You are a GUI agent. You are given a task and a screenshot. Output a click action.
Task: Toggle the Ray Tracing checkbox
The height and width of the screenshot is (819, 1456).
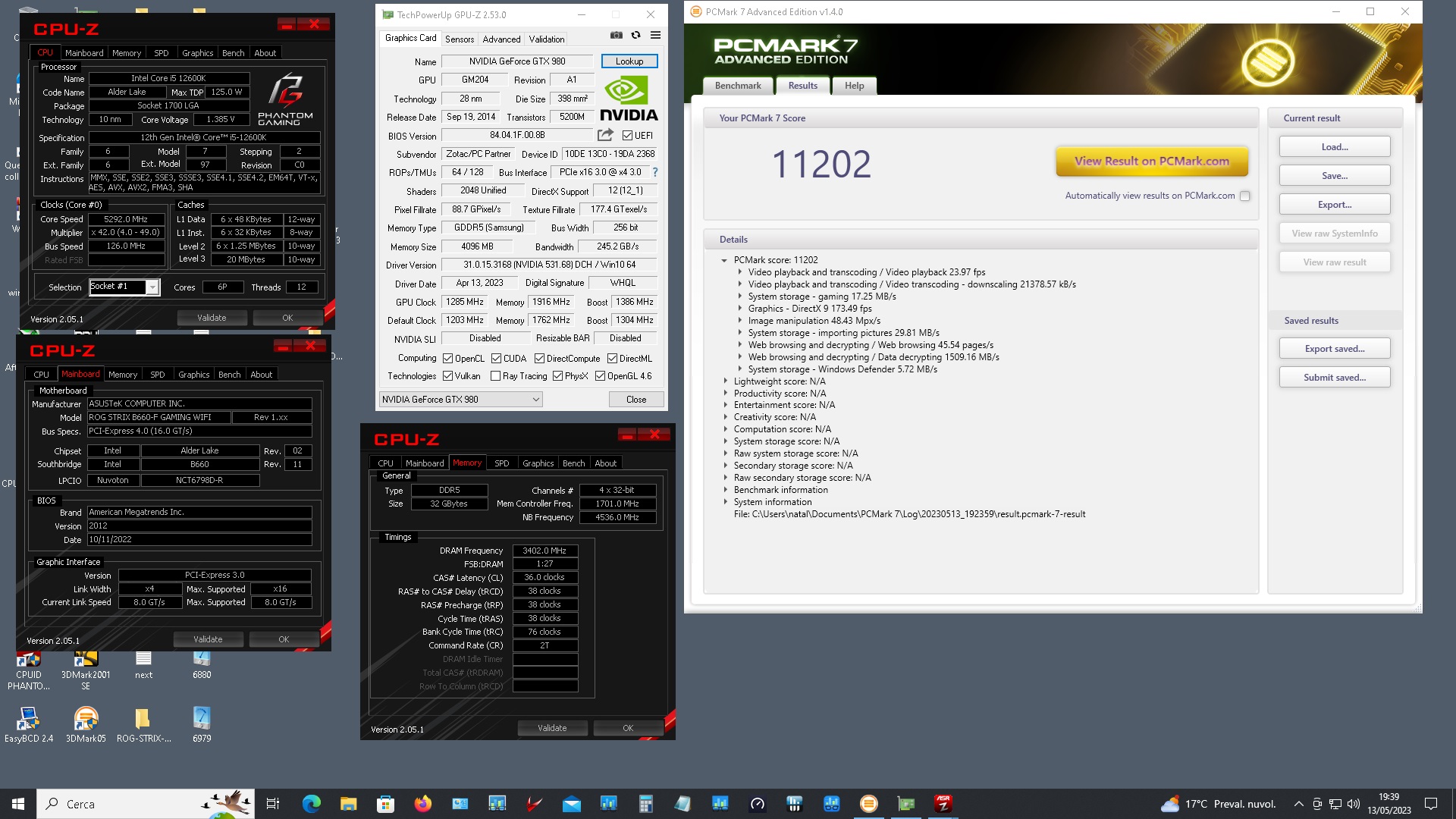point(495,376)
